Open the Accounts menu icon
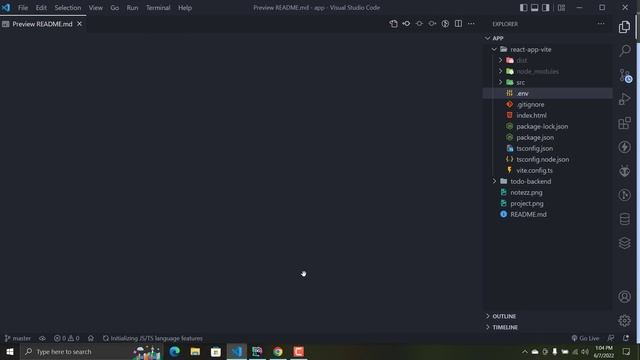This screenshot has height=360, width=640. point(624,297)
